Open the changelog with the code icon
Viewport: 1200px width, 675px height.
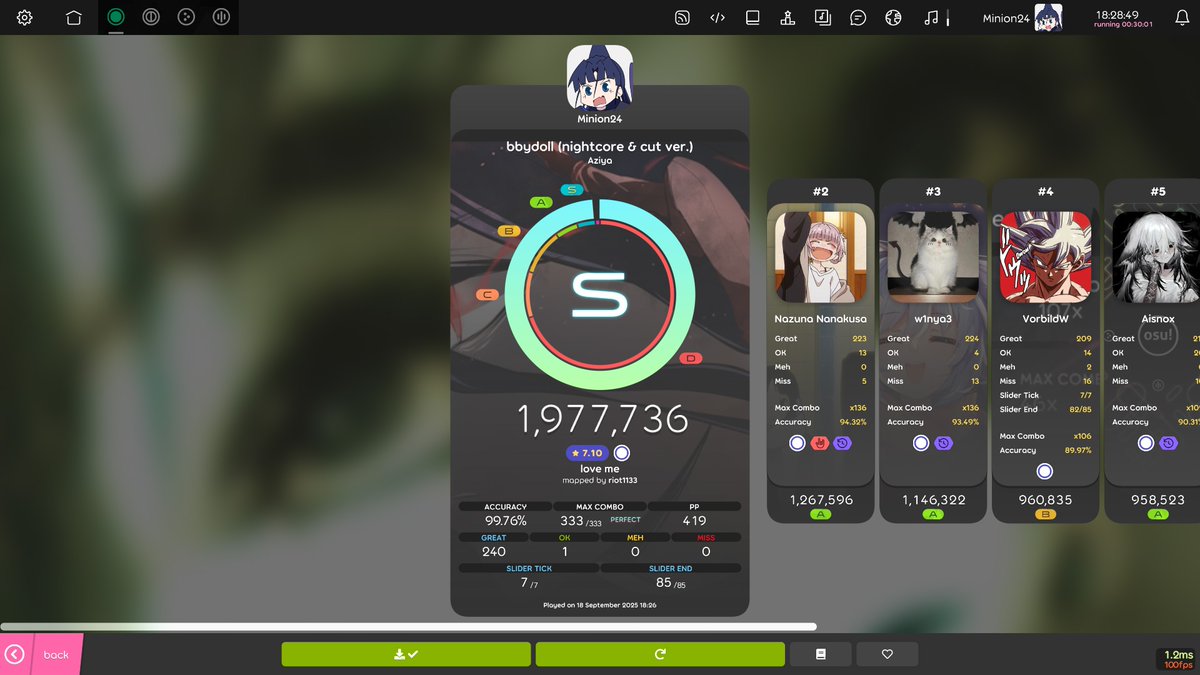click(x=717, y=17)
